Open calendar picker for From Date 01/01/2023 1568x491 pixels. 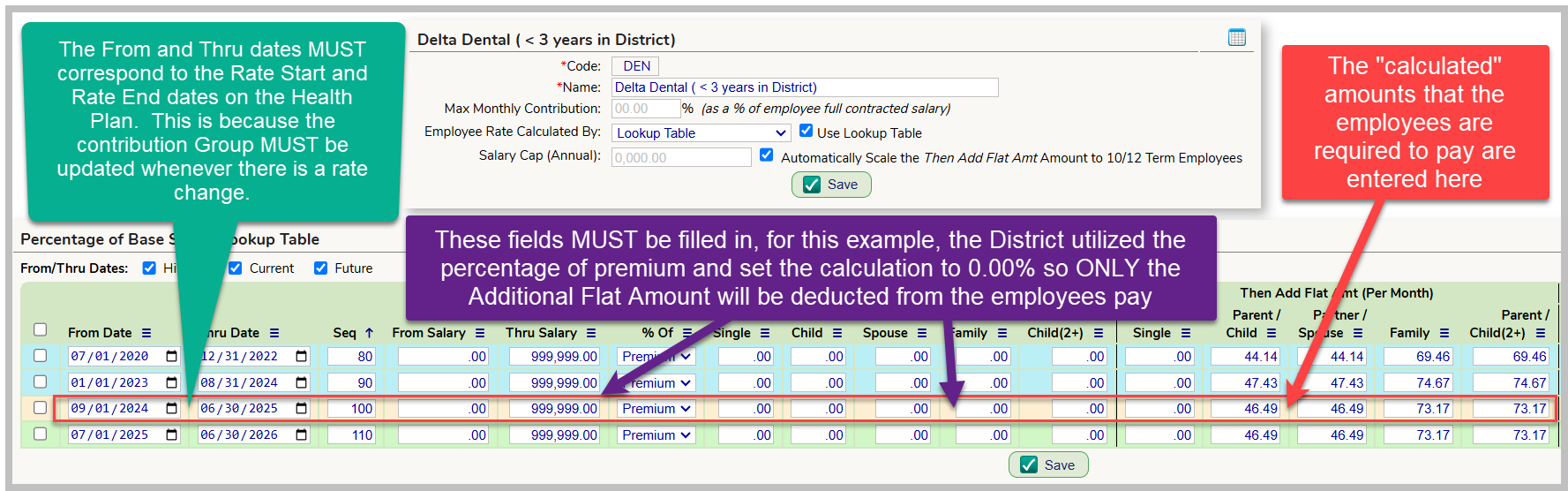click(x=171, y=382)
